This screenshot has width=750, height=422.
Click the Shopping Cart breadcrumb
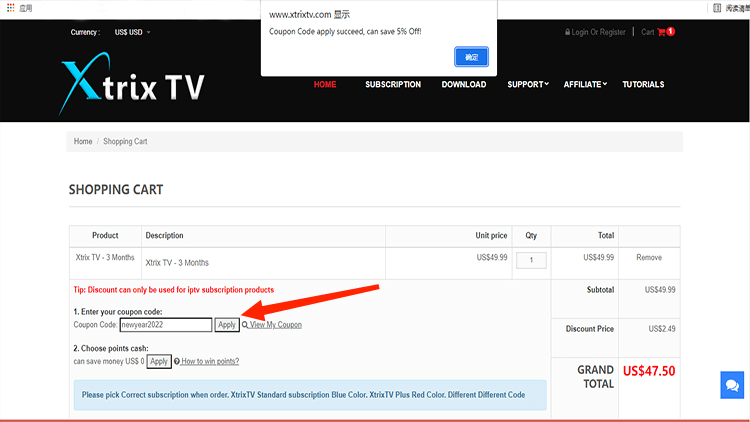coord(125,141)
